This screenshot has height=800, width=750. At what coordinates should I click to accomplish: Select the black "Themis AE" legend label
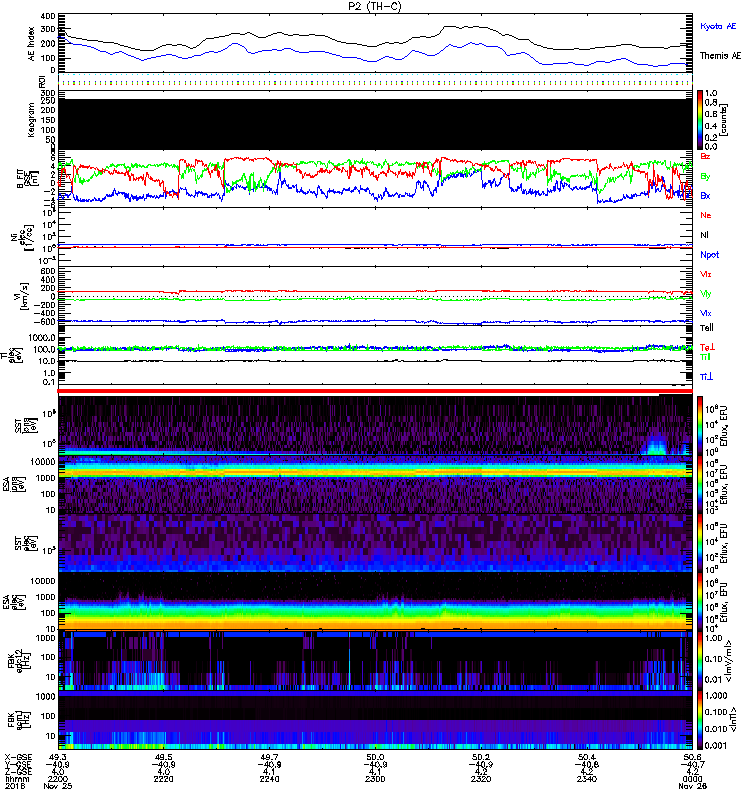pos(720,56)
